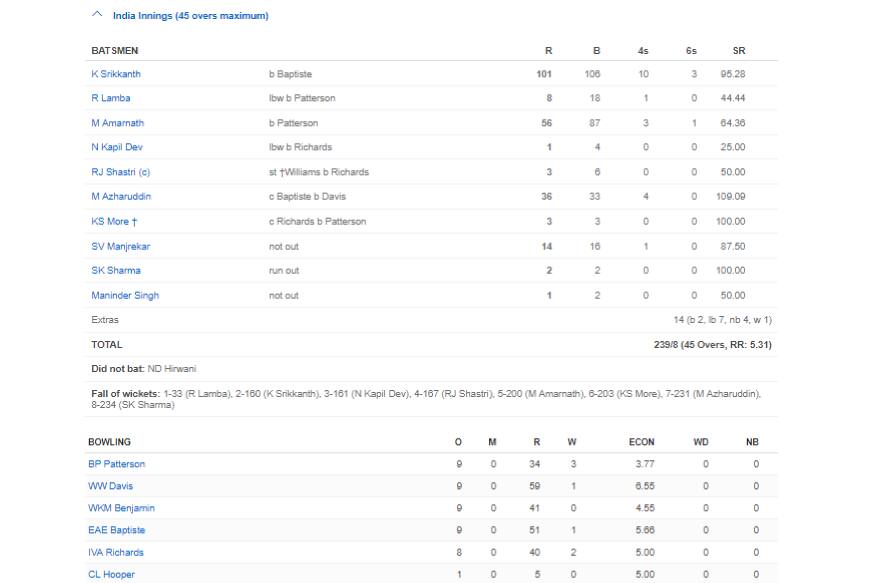The height and width of the screenshot is (583, 875).
Task: Click CL Hooper bowler link
Action: coord(112,574)
